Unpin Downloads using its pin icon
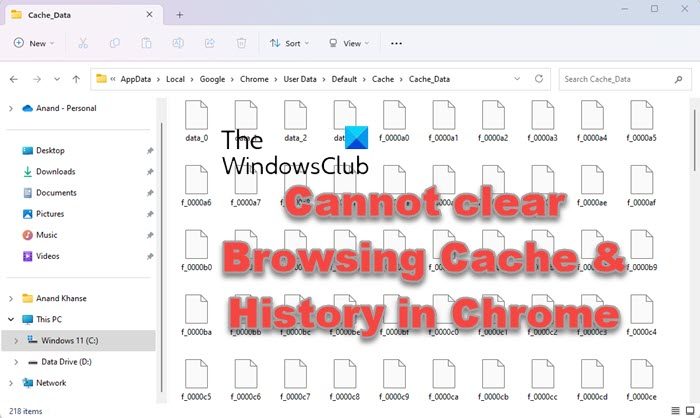The width and height of the screenshot is (700, 418). [150, 172]
